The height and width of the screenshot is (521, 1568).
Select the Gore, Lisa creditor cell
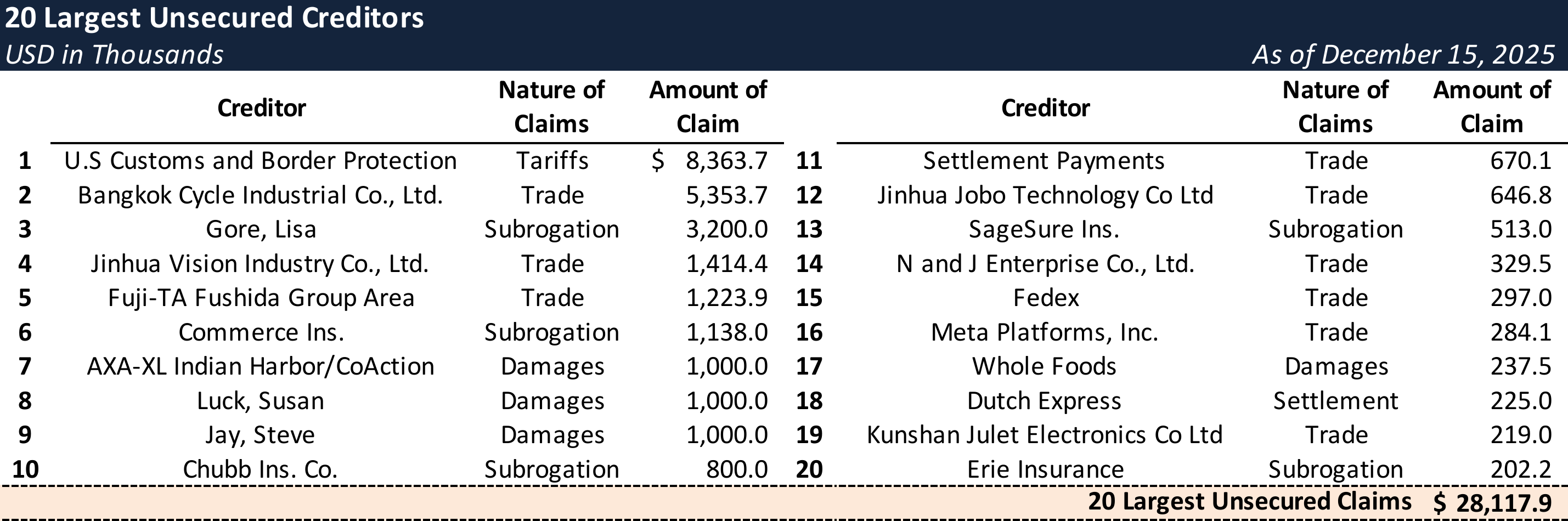pyautogui.click(x=261, y=229)
